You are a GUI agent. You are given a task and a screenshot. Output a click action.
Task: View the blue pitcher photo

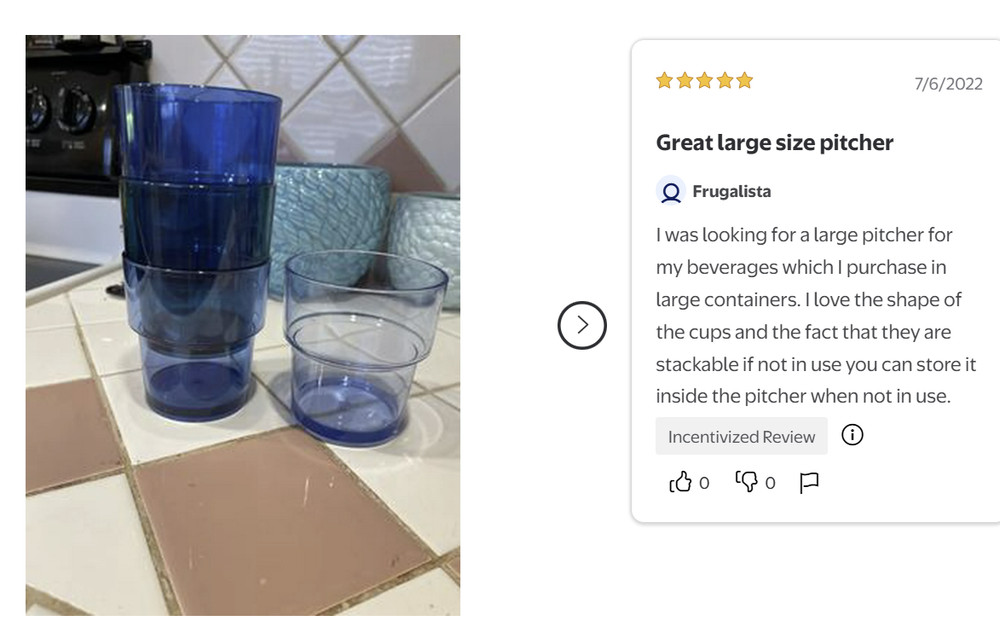(x=242, y=325)
